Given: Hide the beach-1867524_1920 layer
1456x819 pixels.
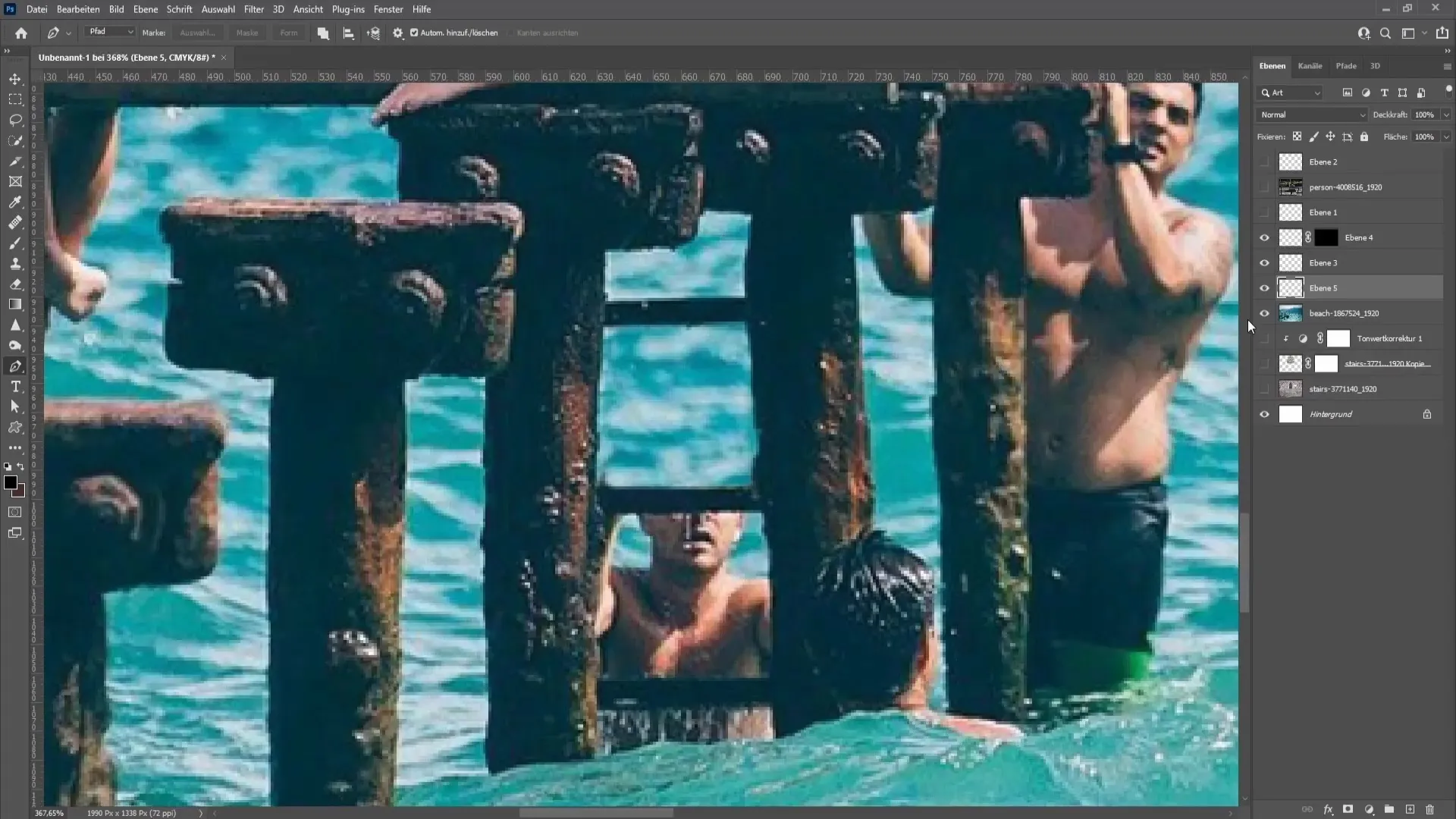Looking at the screenshot, I should (1264, 313).
